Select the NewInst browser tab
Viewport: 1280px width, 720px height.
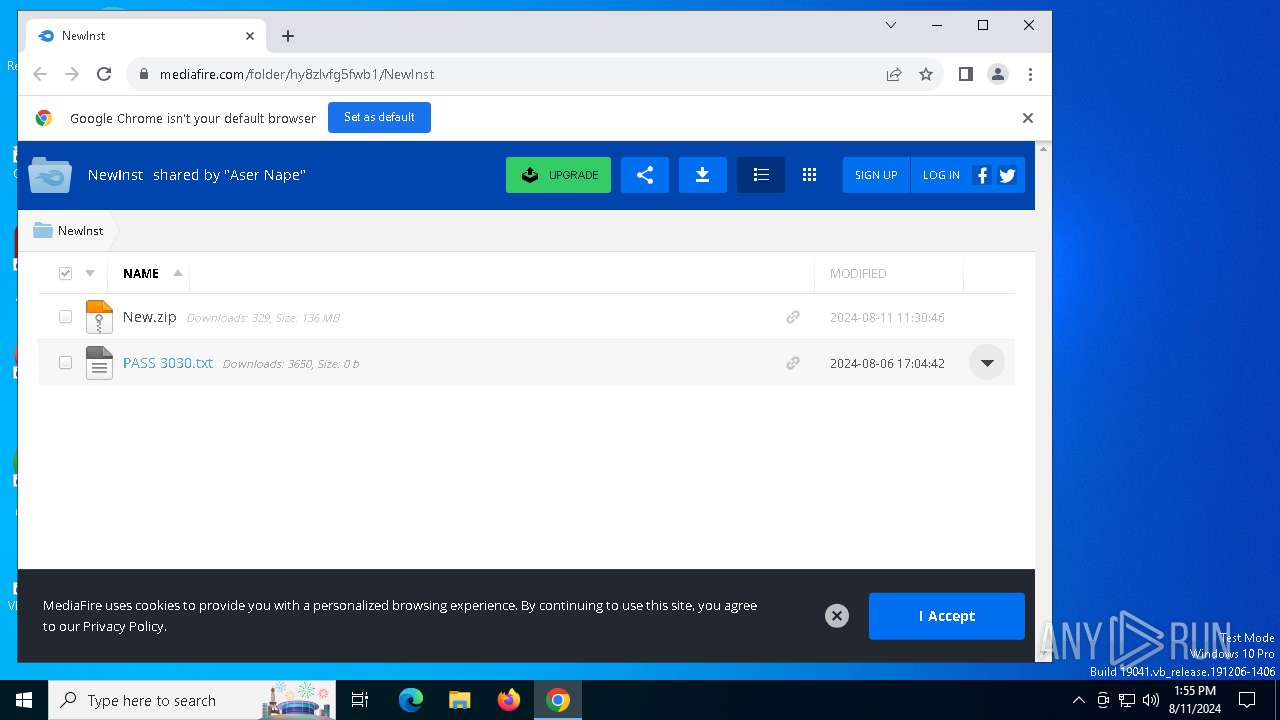[146, 36]
